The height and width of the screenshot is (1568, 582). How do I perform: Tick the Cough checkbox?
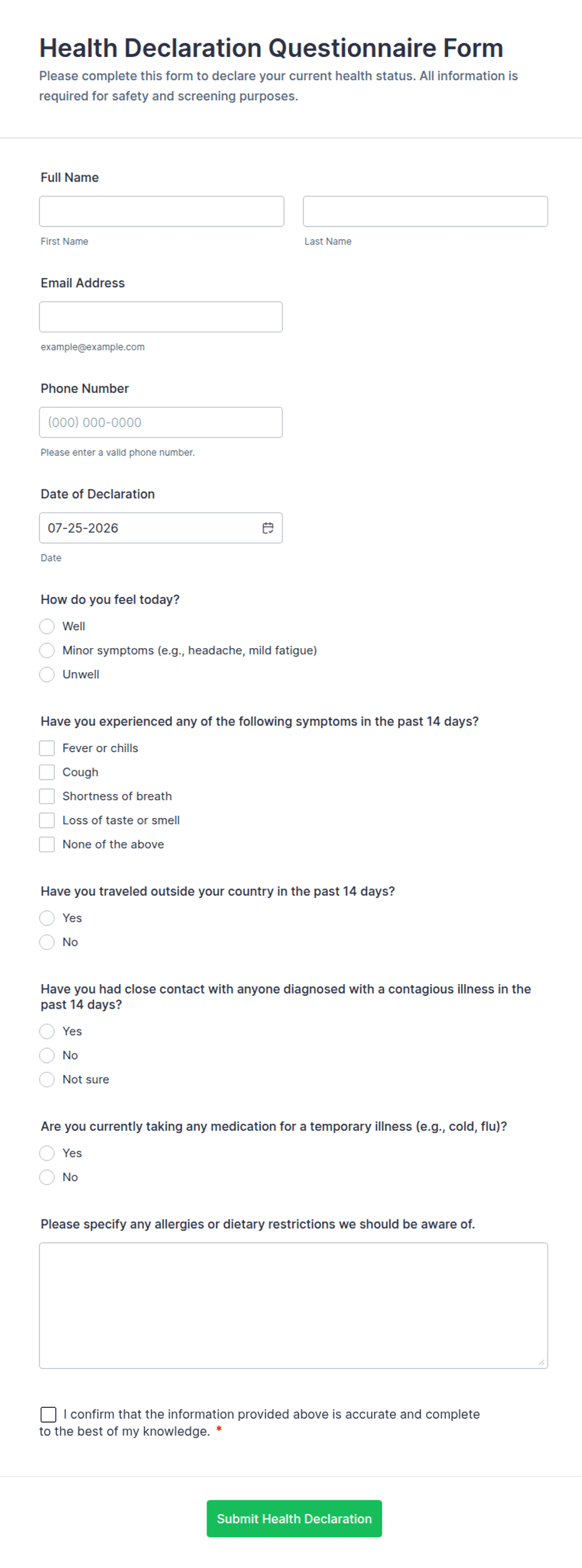tap(47, 772)
